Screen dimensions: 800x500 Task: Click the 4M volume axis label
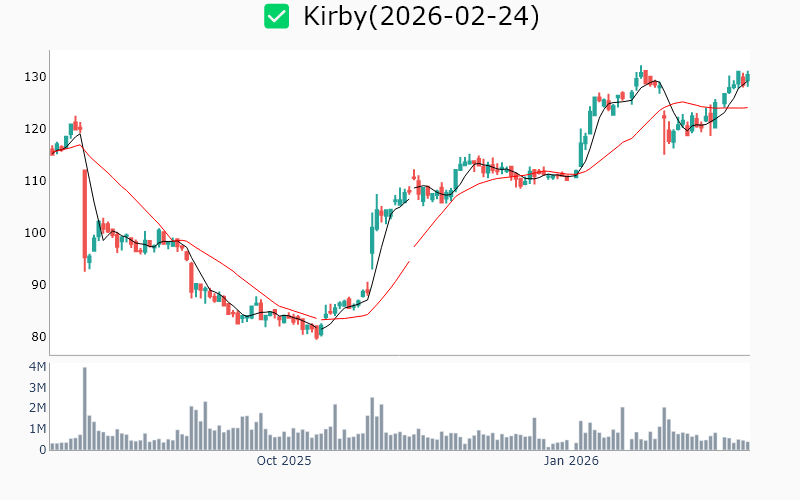(x=37, y=367)
